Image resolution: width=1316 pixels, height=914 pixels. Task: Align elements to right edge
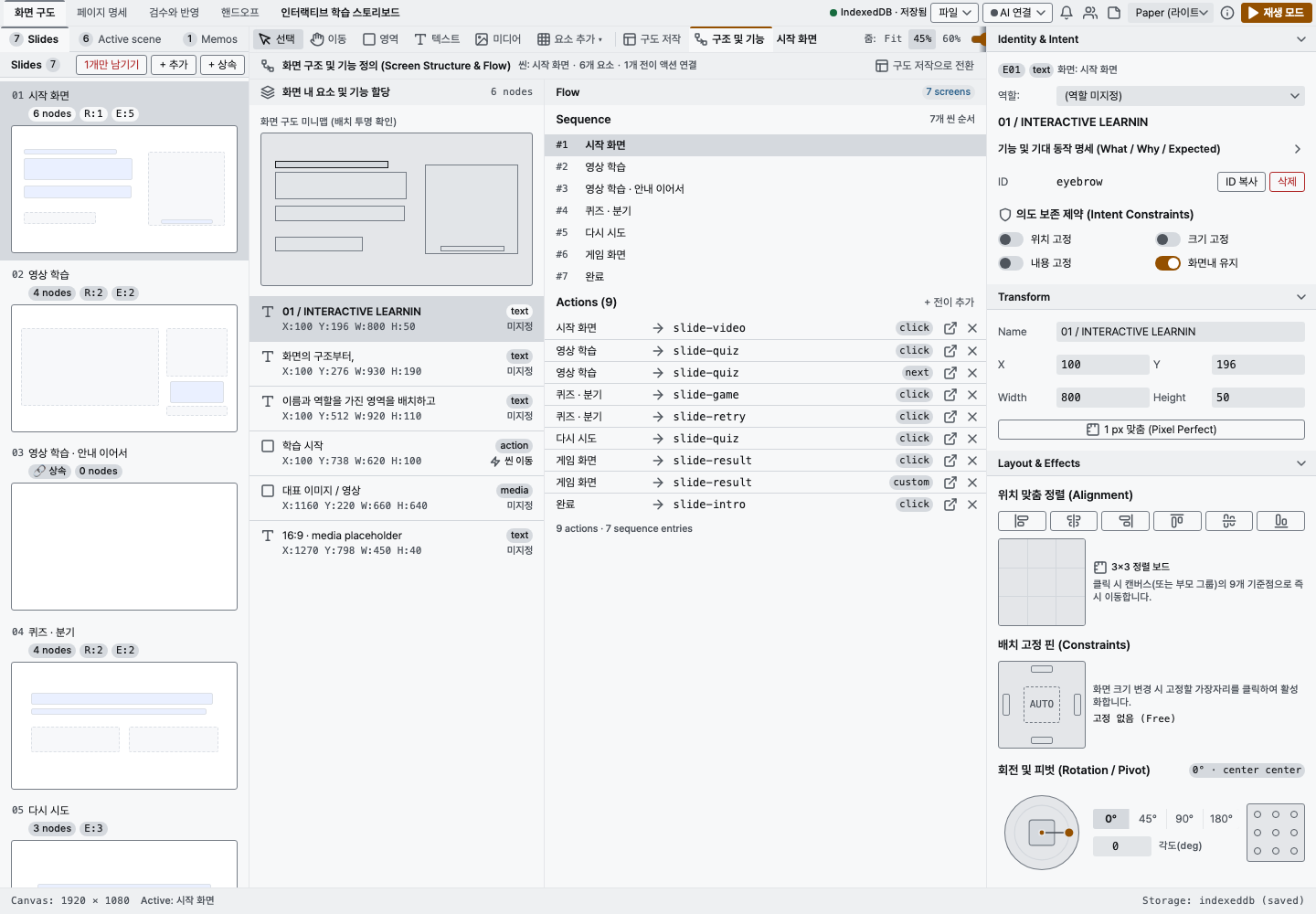point(1126,521)
